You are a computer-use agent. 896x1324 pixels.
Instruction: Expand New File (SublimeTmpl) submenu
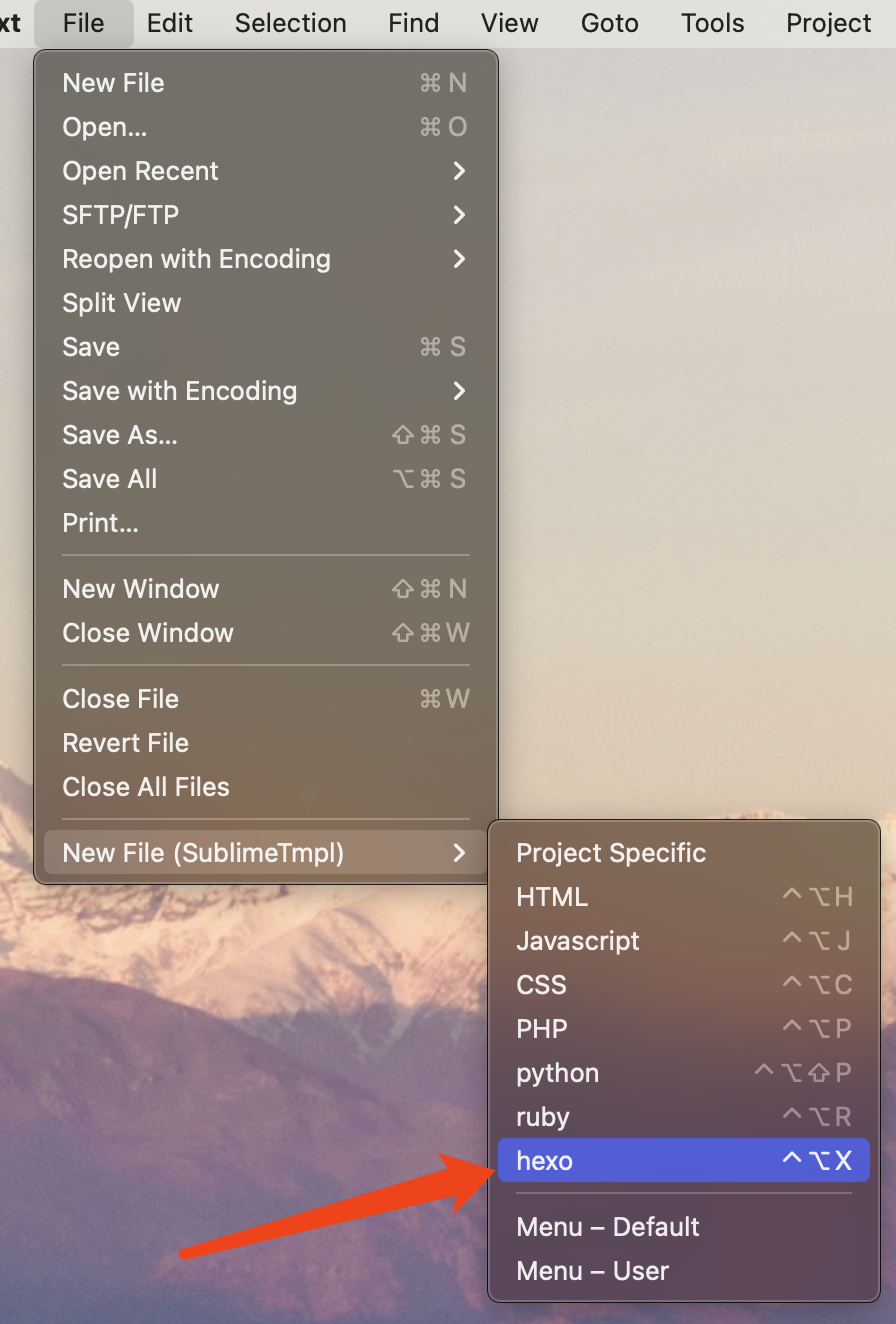coord(266,853)
